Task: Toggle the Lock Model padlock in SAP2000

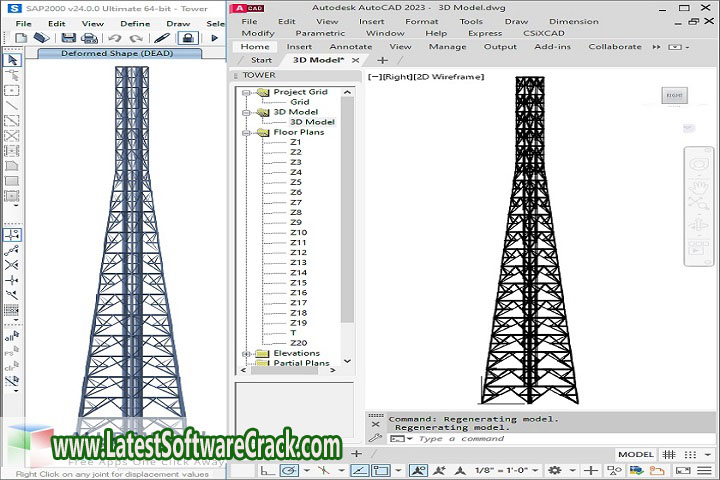Action: [x=188, y=38]
